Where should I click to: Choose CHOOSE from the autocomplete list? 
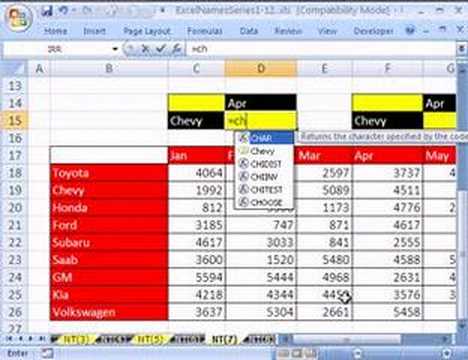(265, 202)
